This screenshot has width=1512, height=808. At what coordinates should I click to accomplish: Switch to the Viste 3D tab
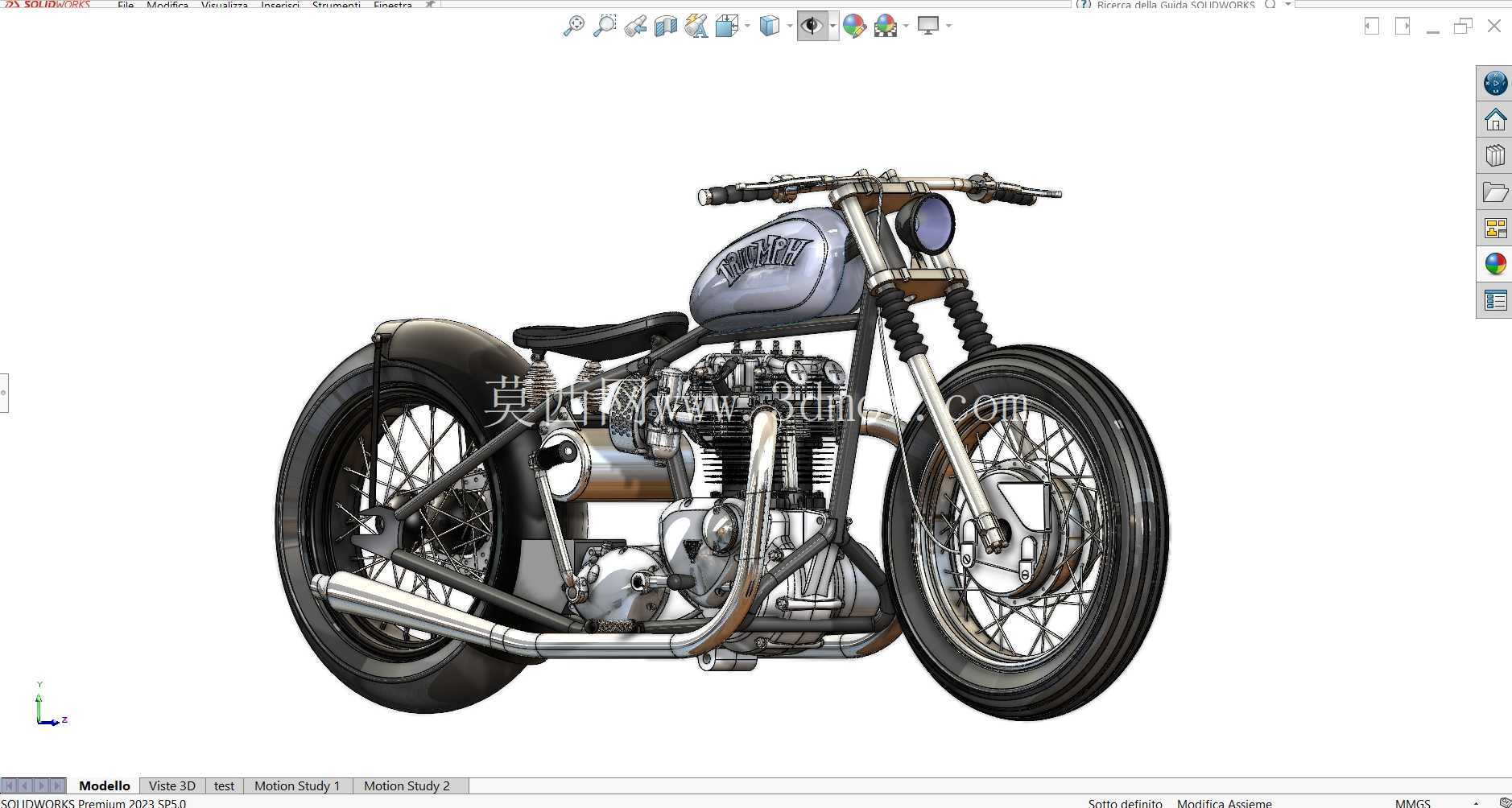click(171, 785)
